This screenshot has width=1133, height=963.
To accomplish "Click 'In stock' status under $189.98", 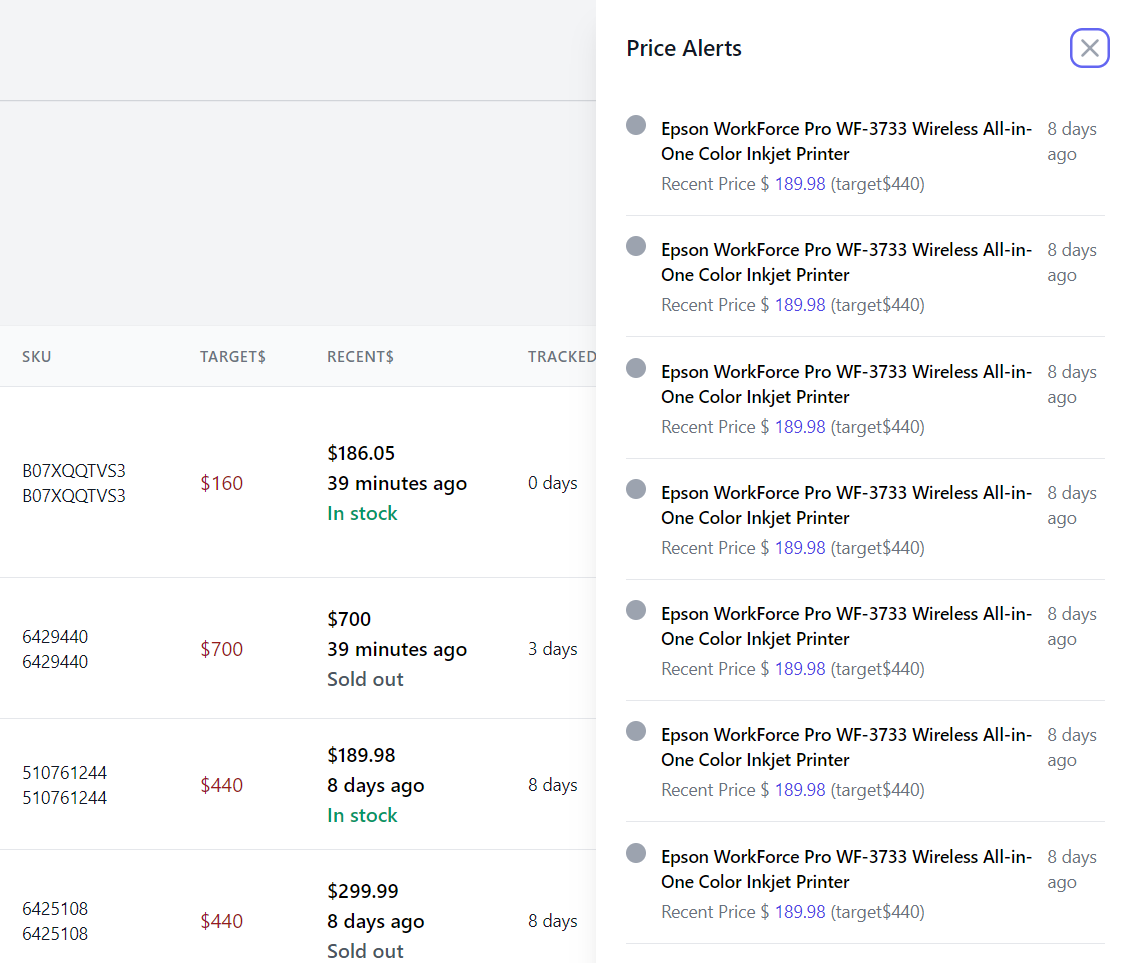I will pyautogui.click(x=362, y=815).
